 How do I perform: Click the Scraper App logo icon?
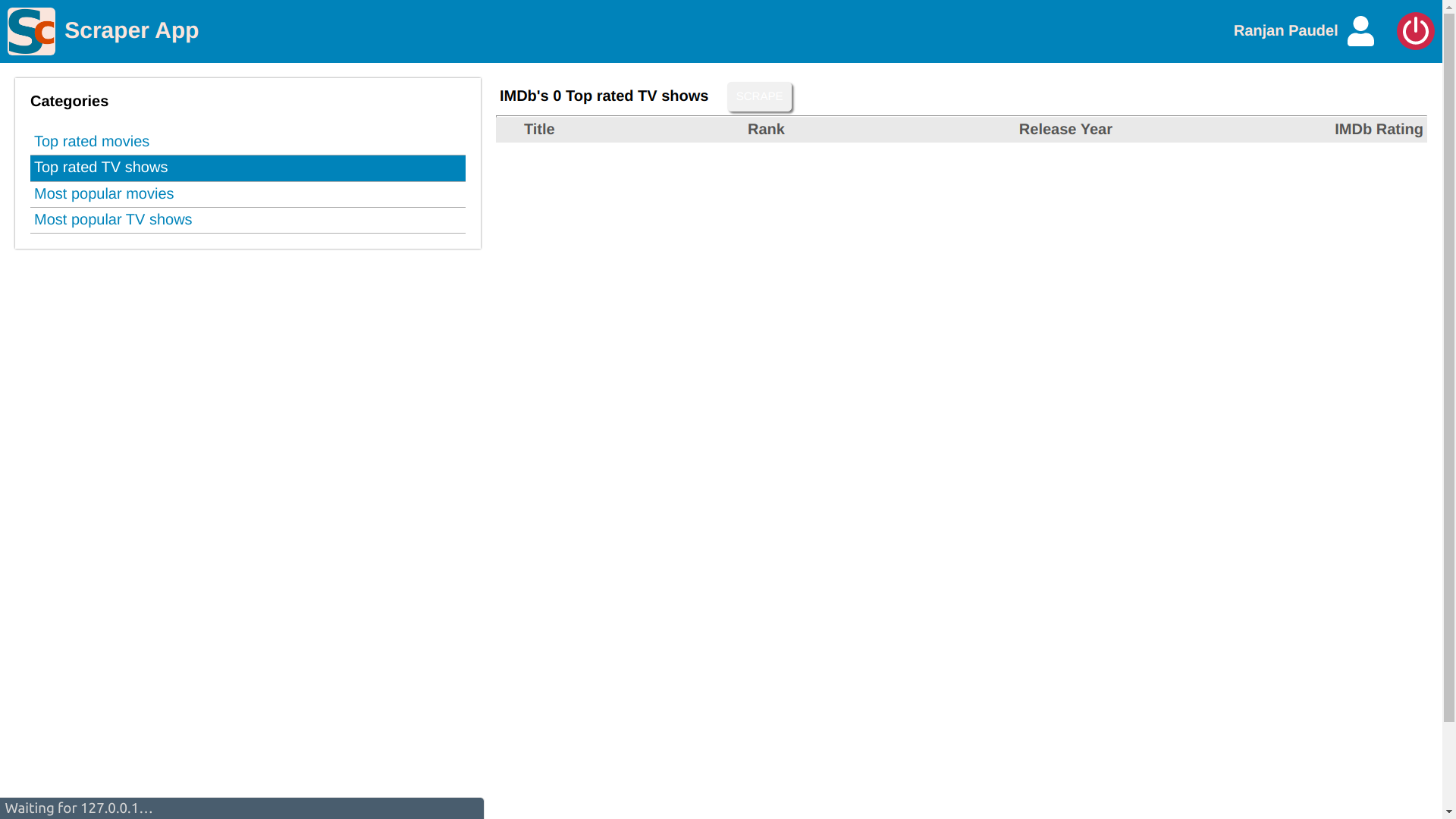[x=31, y=31]
